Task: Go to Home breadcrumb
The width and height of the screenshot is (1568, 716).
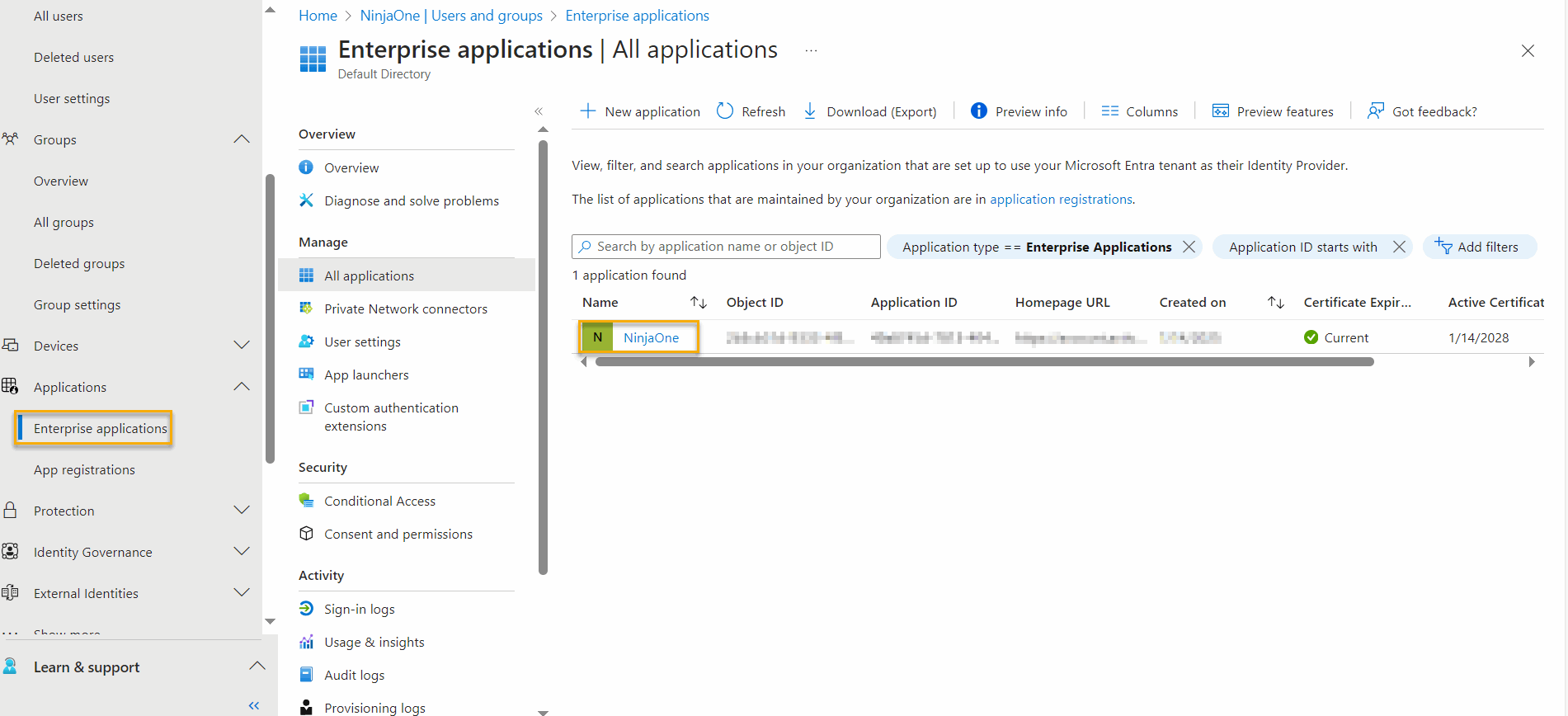Action: click(318, 16)
